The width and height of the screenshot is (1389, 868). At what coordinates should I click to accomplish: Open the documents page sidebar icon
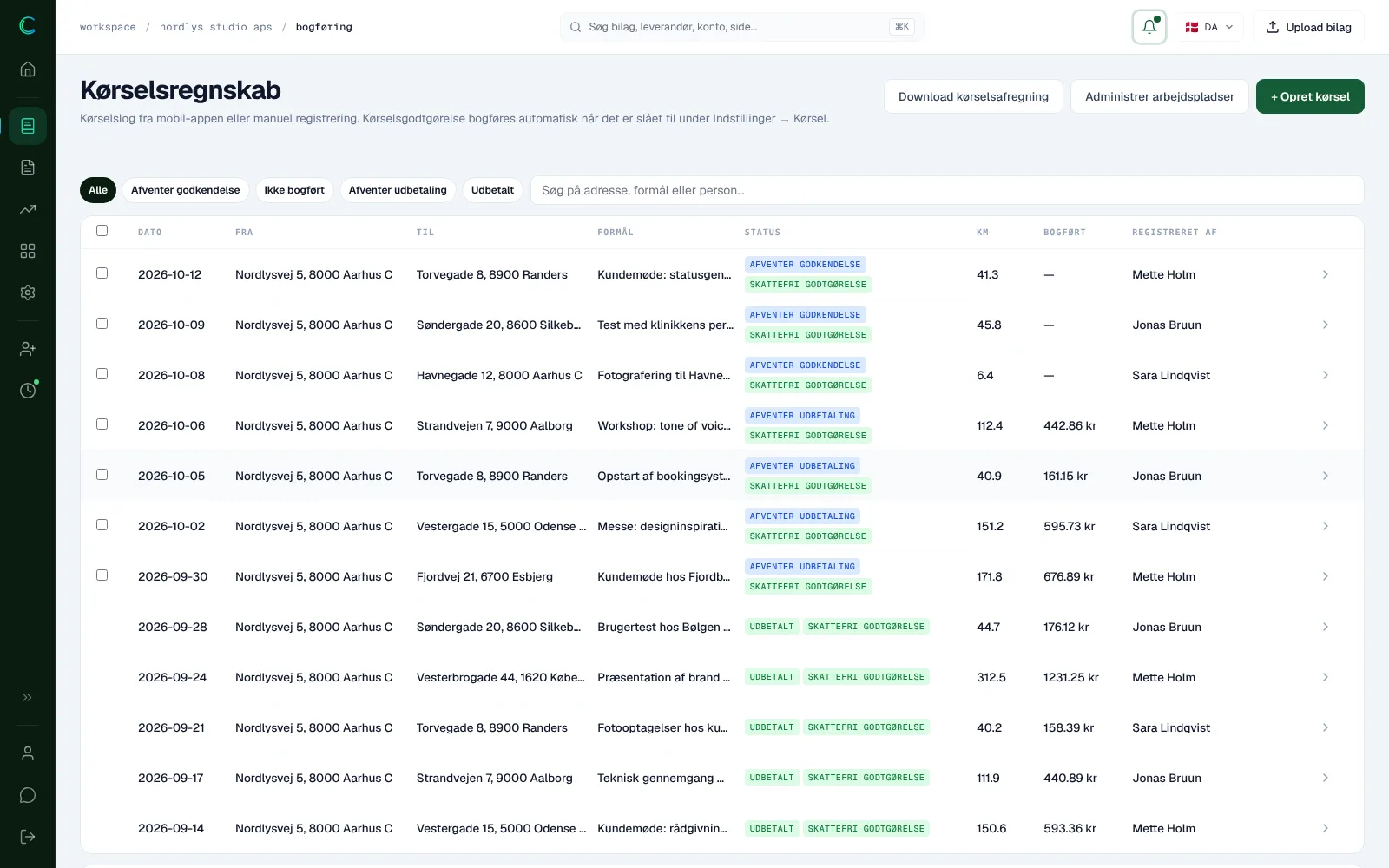click(x=28, y=168)
